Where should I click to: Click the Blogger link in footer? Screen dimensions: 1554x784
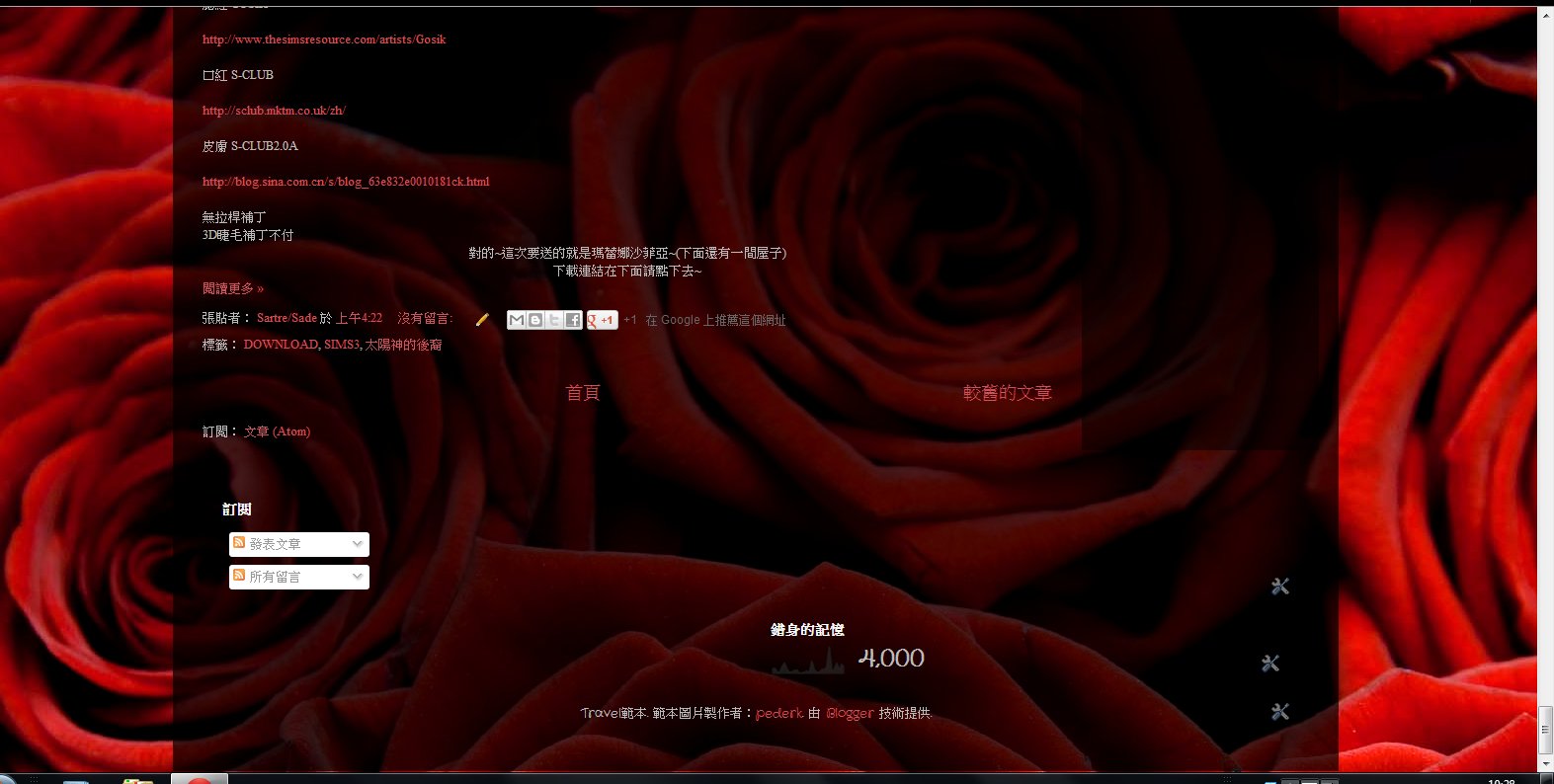[850, 713]
